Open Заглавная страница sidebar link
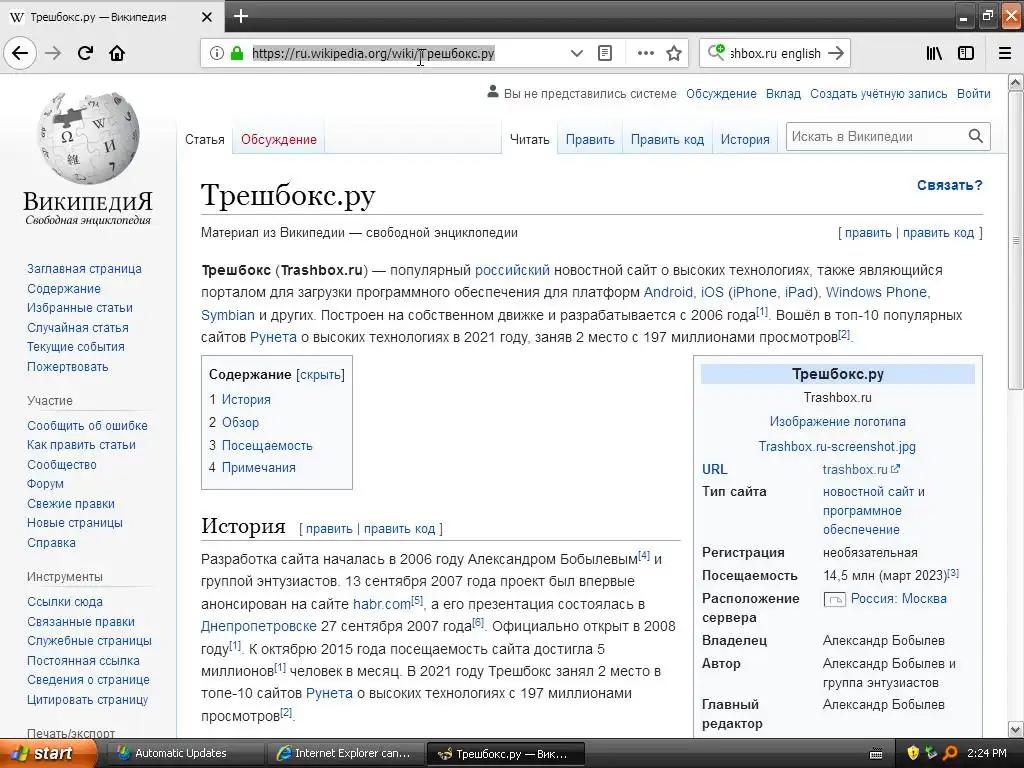Image resolution: width=1024 pixels, height=768 pixels. [x=84, y=268]
